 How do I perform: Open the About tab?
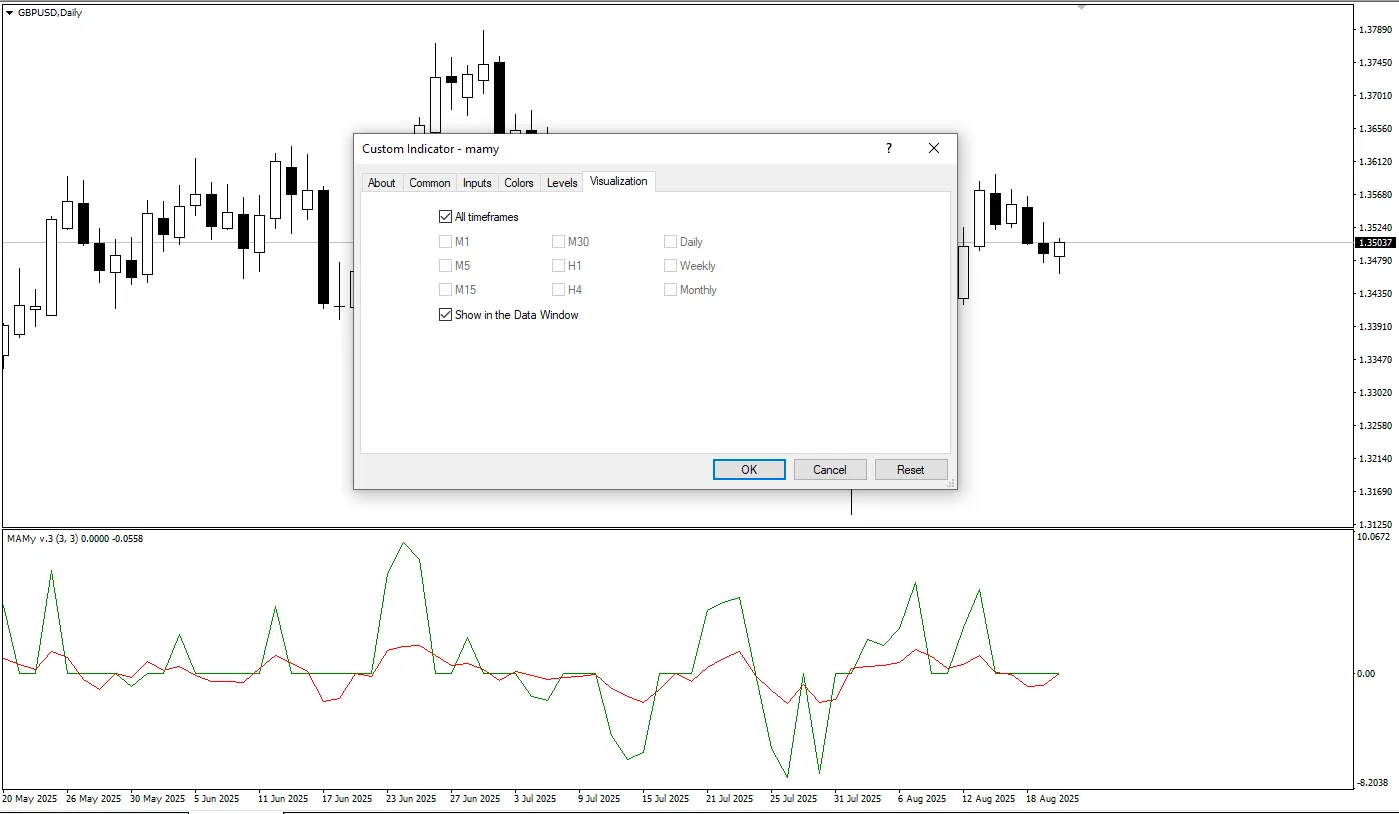[381, 183]
